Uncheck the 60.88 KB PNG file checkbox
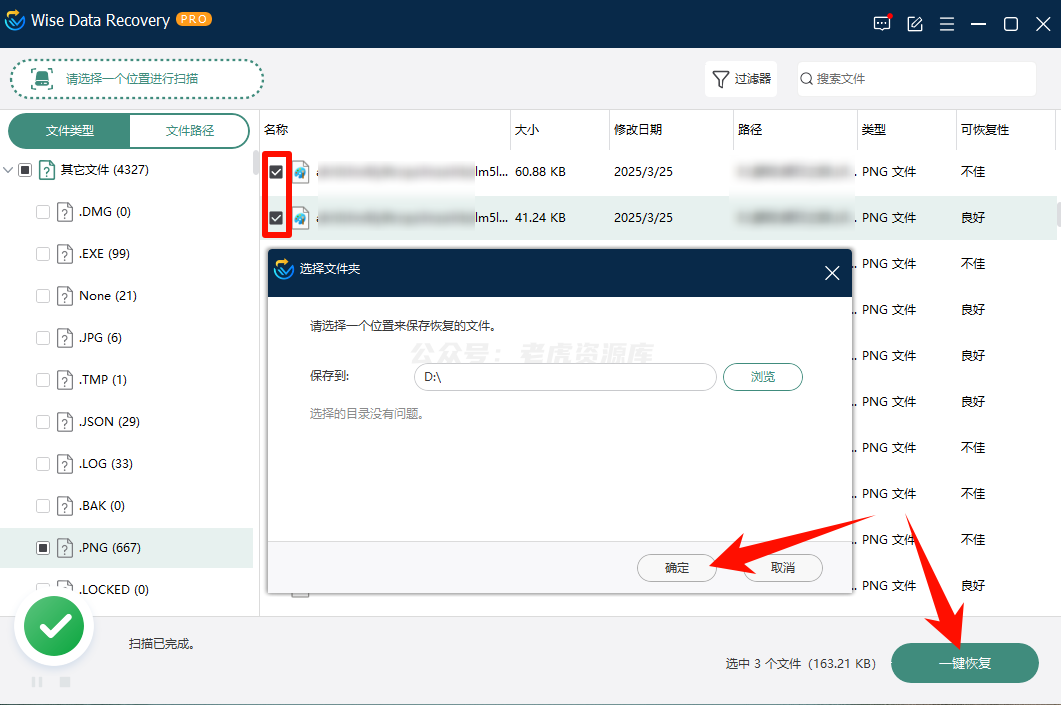Image resolution: width=1061 pixels, height=705 pixels. tap(276, 172)
